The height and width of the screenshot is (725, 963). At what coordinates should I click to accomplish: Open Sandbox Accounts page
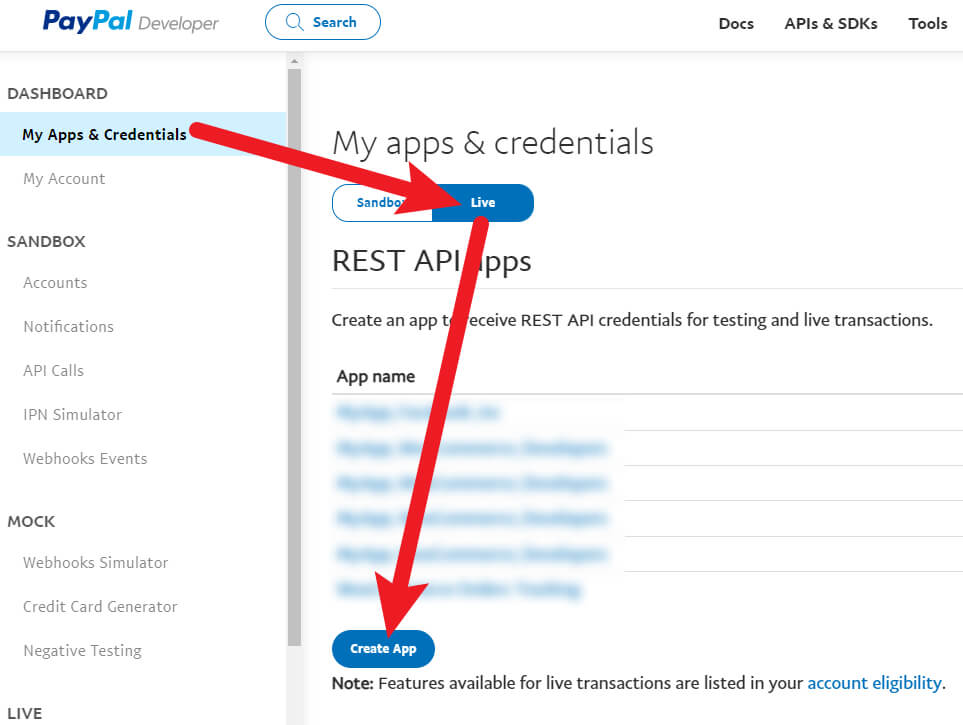pos(55,283)
